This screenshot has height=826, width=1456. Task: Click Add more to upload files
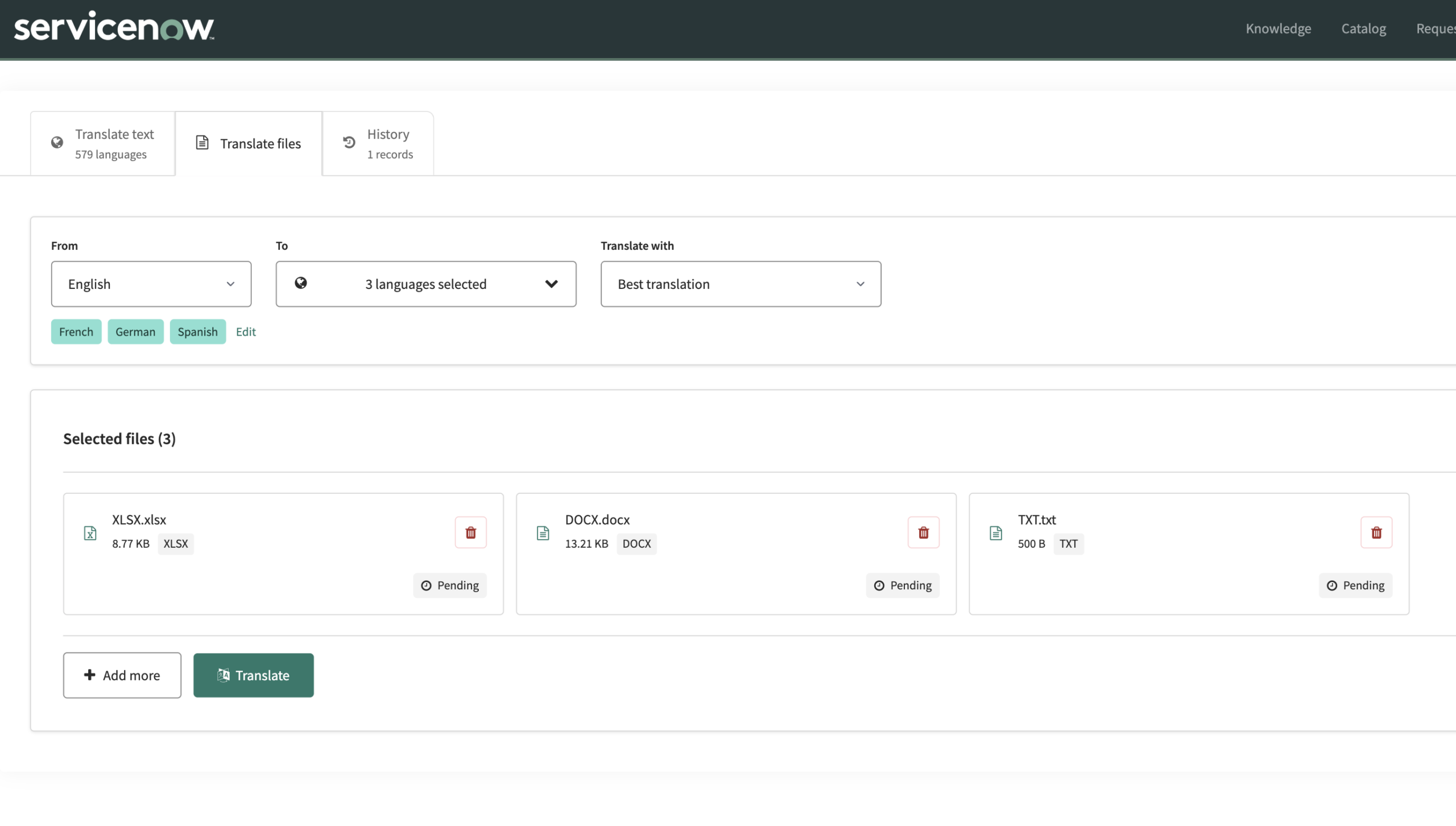click(122, 675)
